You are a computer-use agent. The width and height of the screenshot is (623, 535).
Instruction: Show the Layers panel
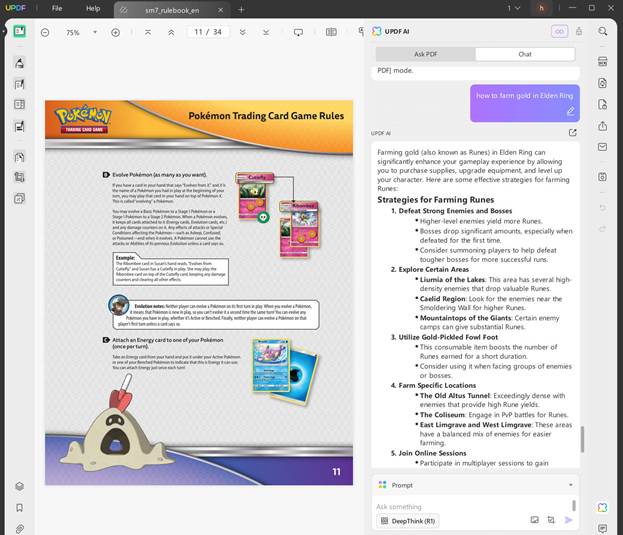[x=19, y=486]
